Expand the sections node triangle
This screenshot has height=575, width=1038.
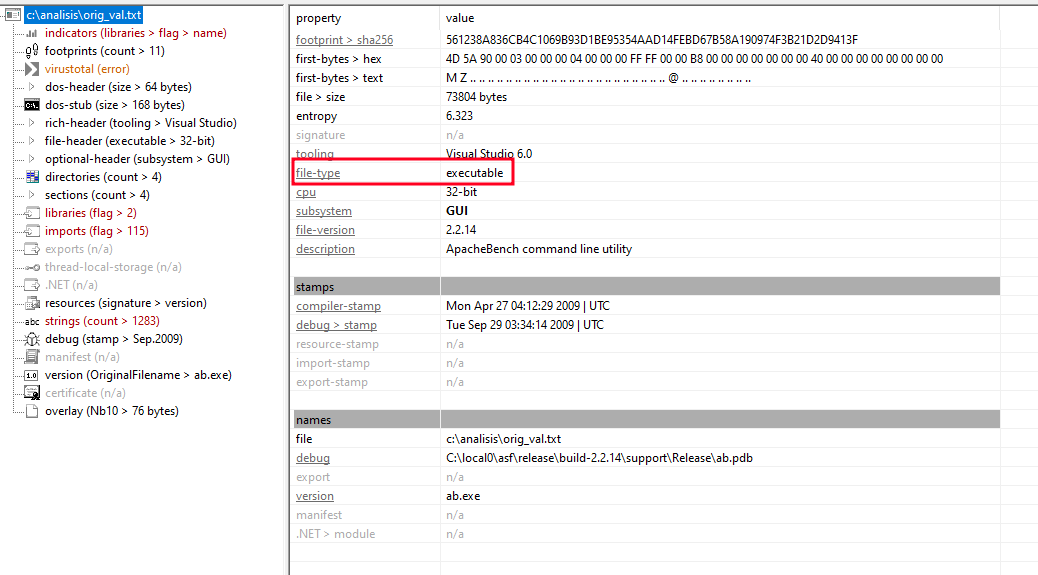[x=31, y=195]
